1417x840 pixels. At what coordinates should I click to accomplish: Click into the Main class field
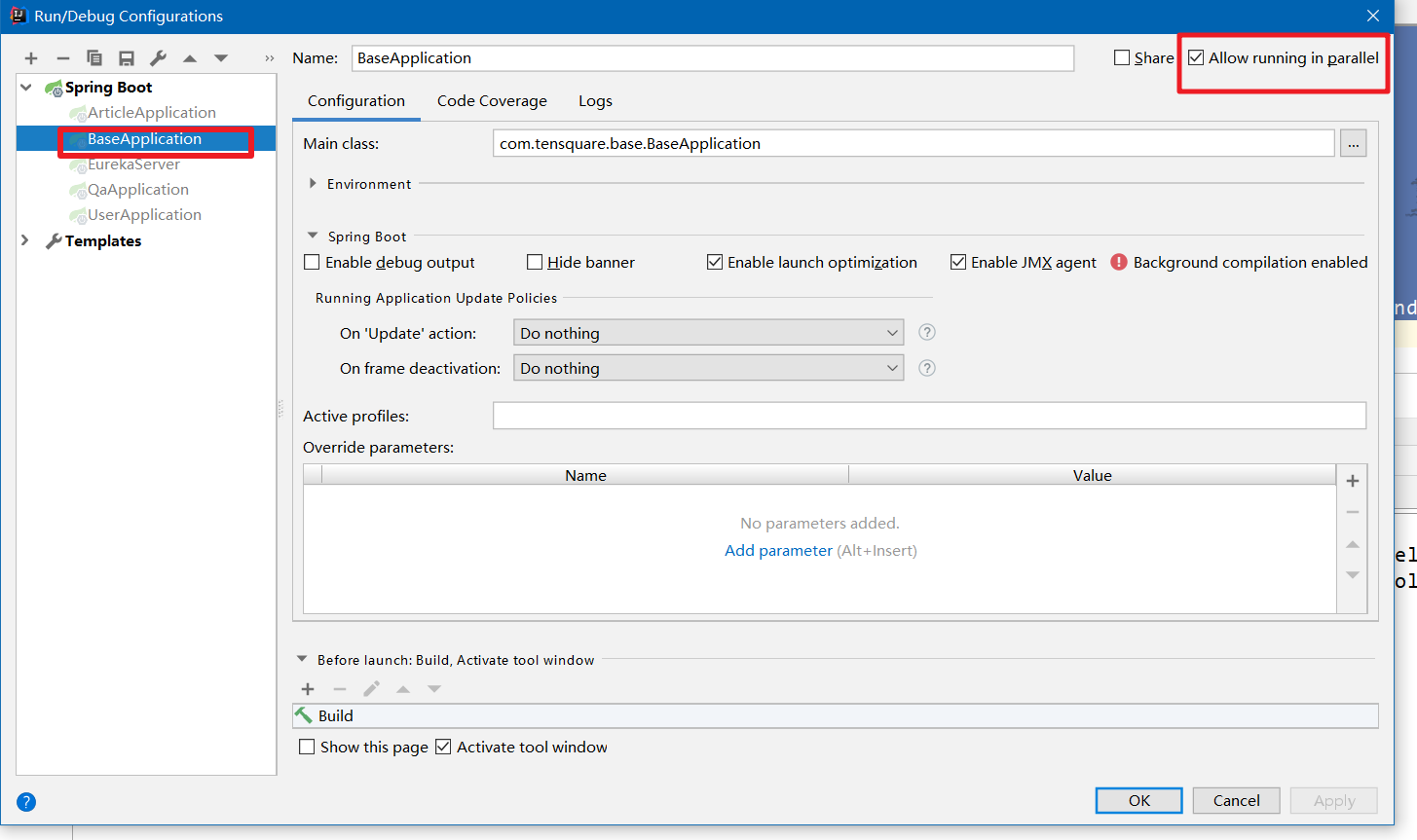coord(914,143)
